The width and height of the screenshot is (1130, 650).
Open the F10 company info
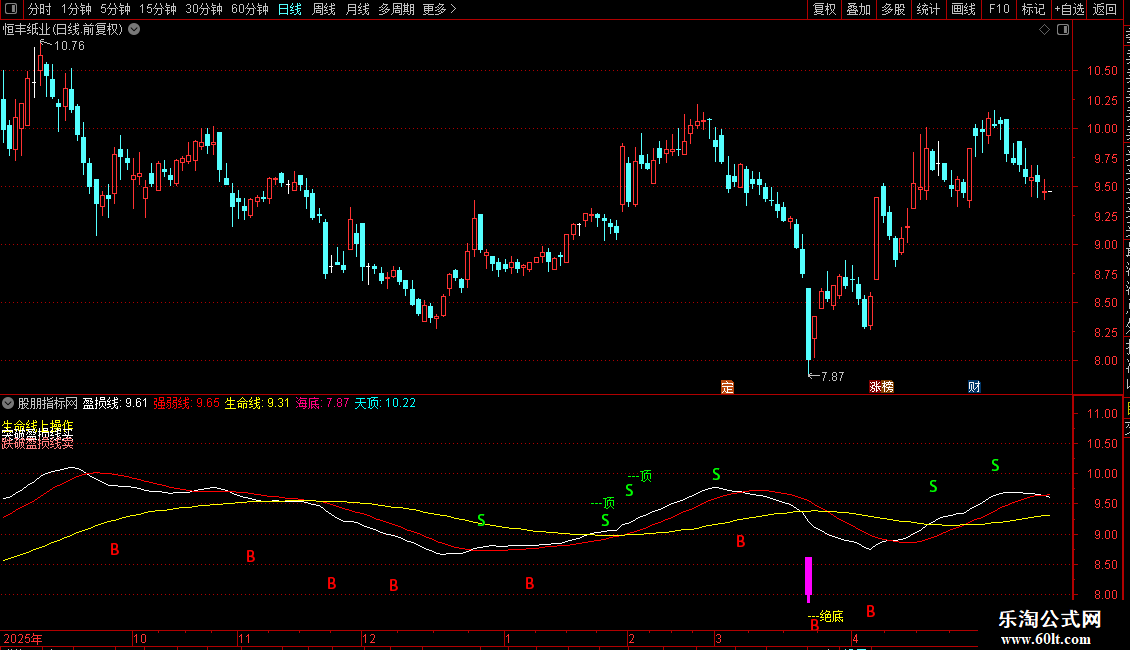[x=999, y=9]
